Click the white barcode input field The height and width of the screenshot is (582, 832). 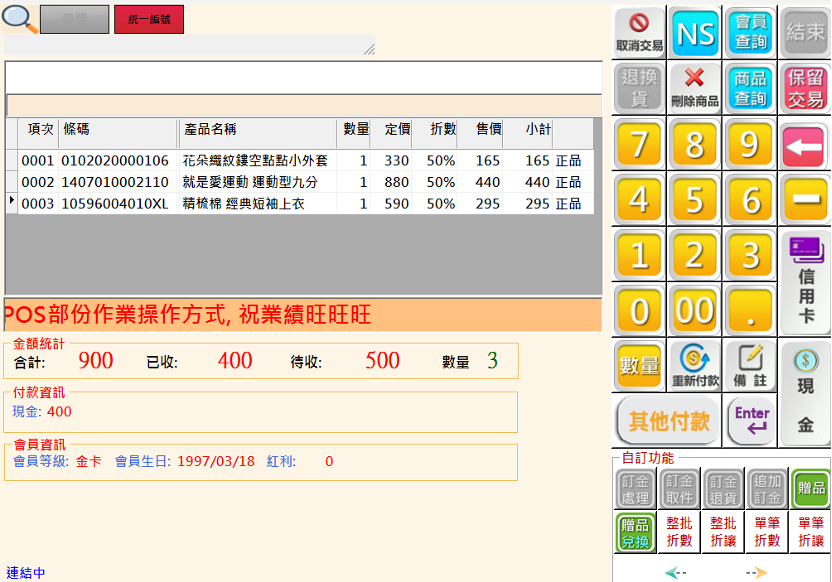(304, 79)
